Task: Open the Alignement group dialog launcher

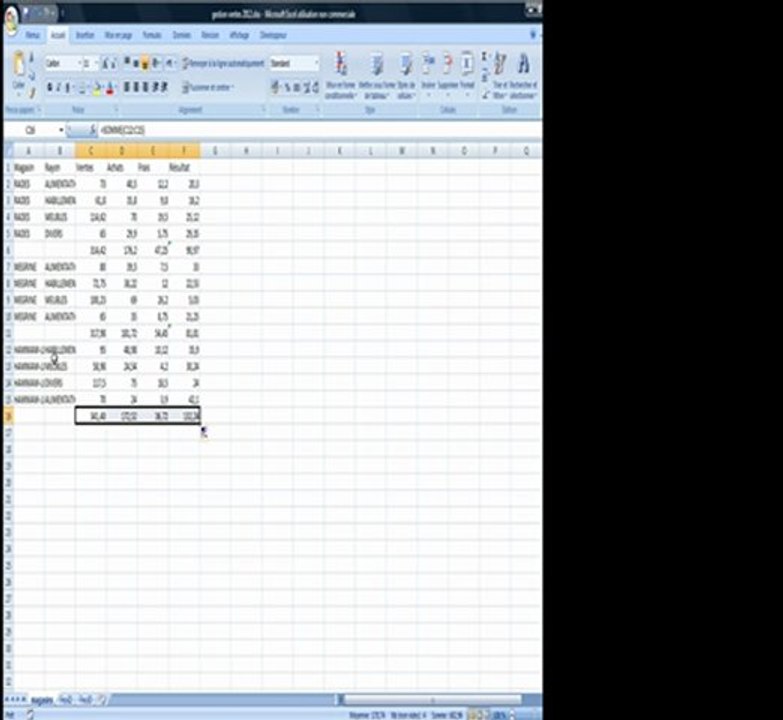Action: pyautogui.click(x=264, y=109)
